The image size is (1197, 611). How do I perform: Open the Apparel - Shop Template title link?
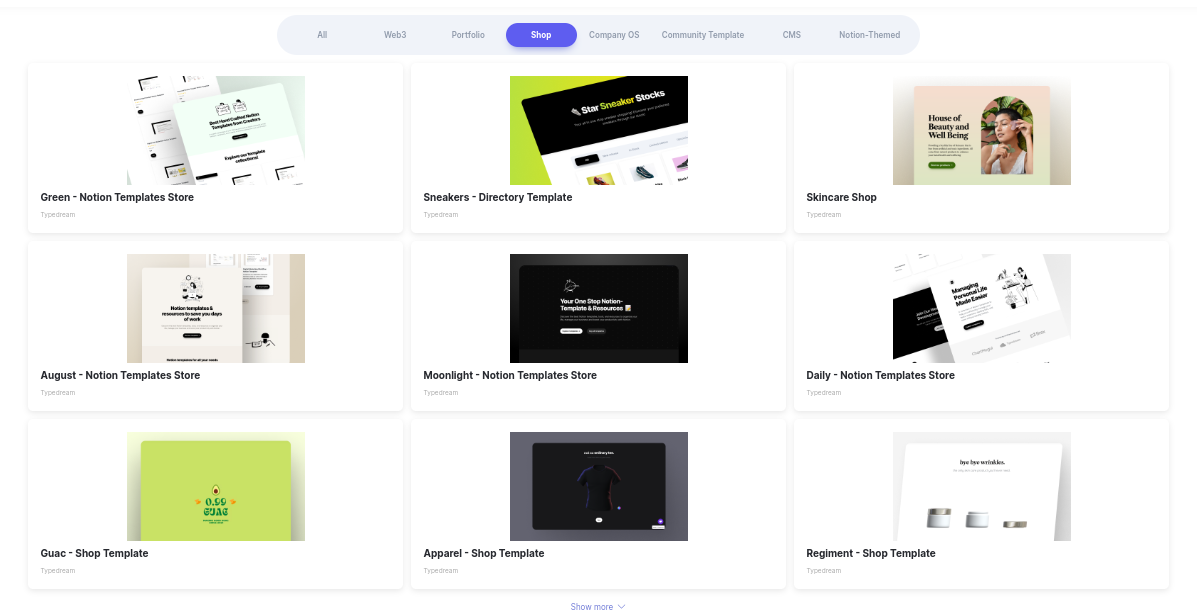[x=484, y=554]
